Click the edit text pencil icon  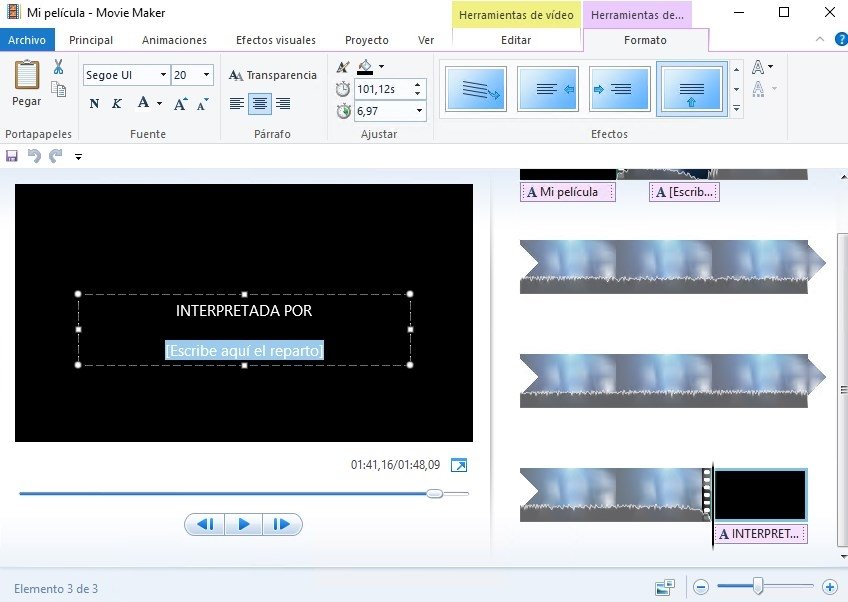click(342, 67)
